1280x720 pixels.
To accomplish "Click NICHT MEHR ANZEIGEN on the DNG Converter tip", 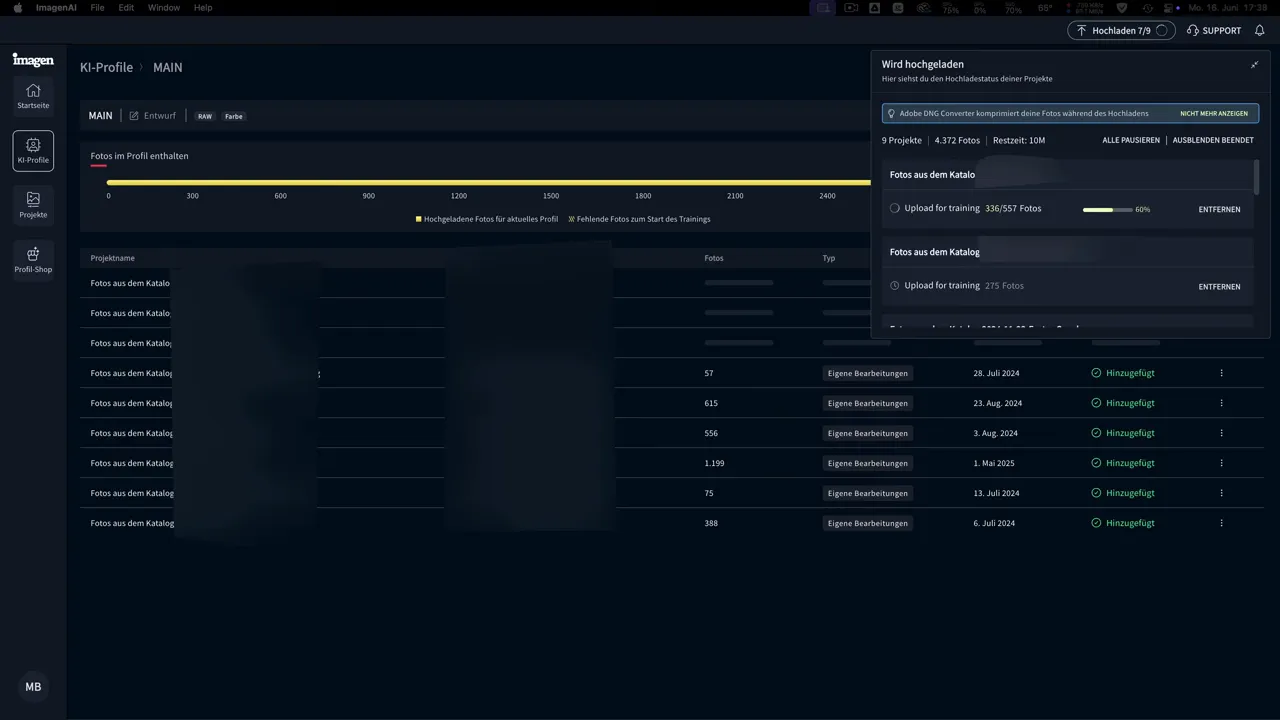I will click(1213, 113).
